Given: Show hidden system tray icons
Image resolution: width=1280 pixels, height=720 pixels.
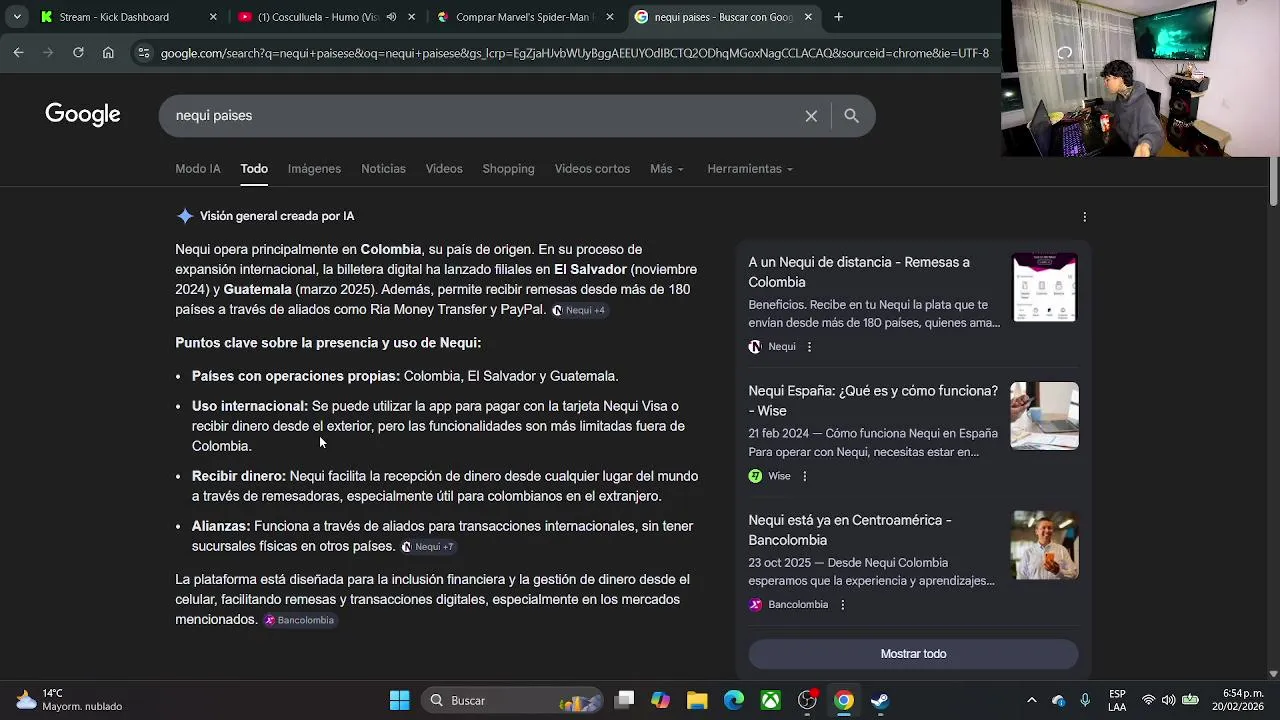Looking at the screenshot, I should [x=1032, y=701].
